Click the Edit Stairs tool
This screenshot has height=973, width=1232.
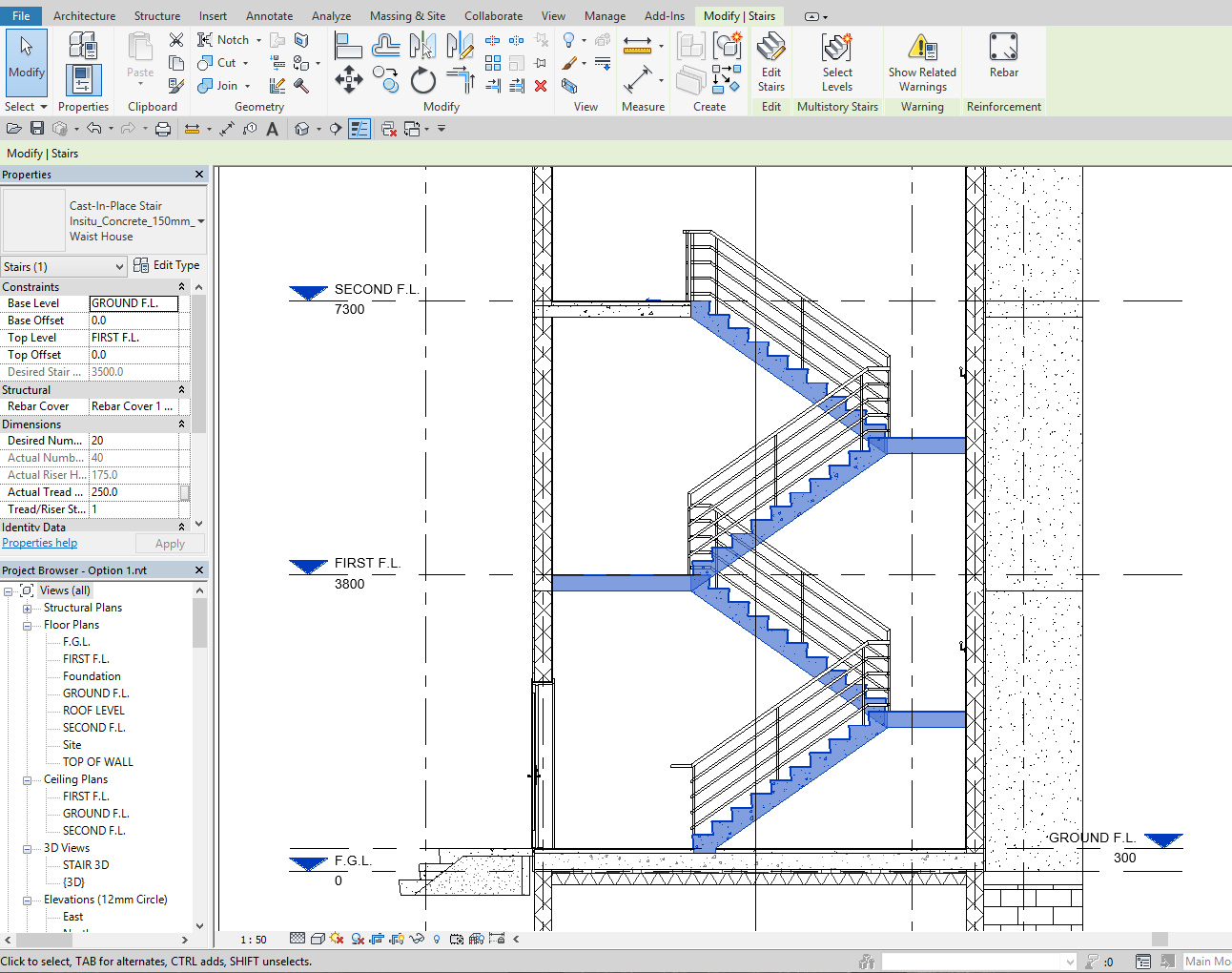point(770,61)
